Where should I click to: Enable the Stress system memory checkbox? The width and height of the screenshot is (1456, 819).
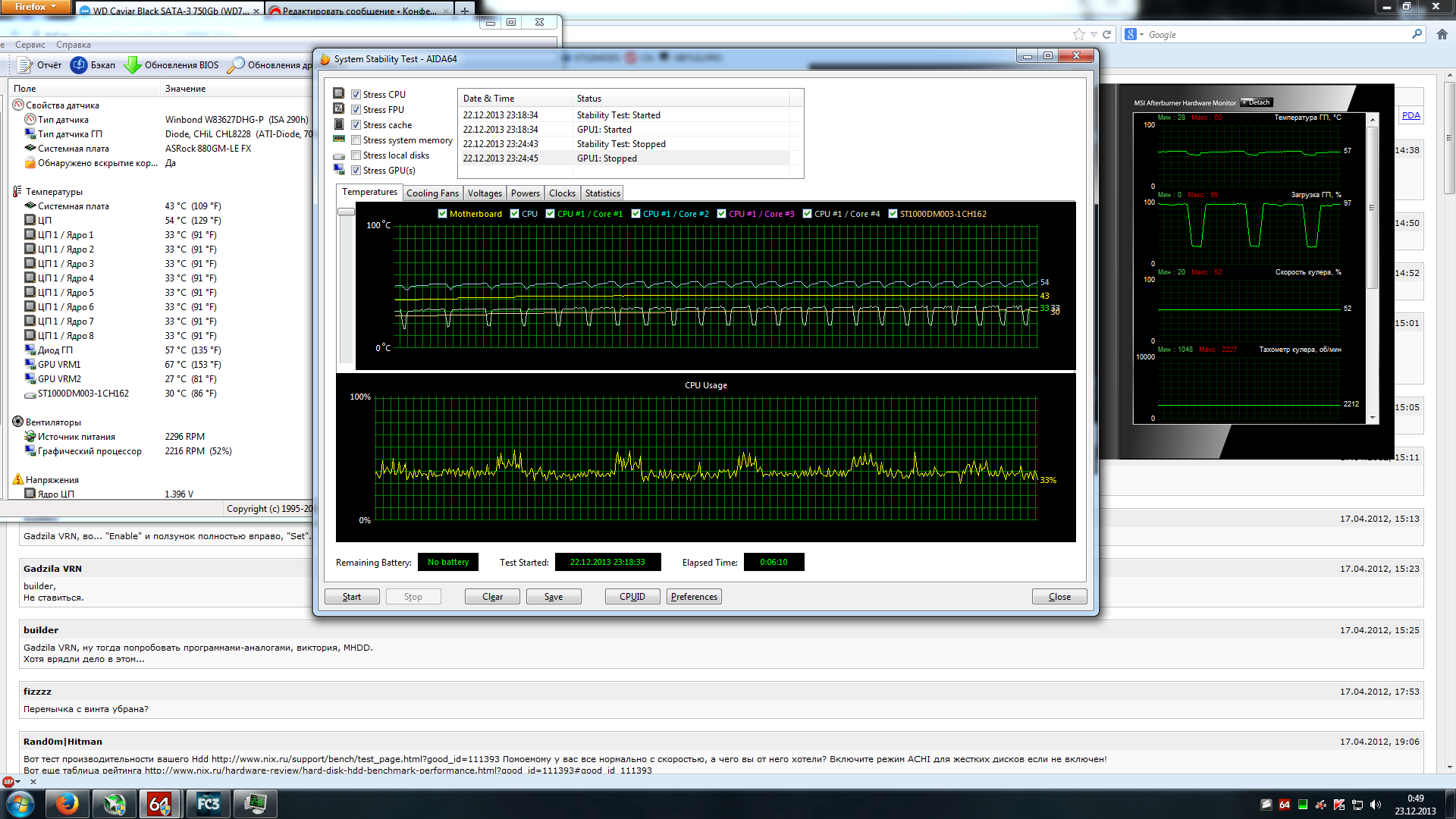pos(356,140)
